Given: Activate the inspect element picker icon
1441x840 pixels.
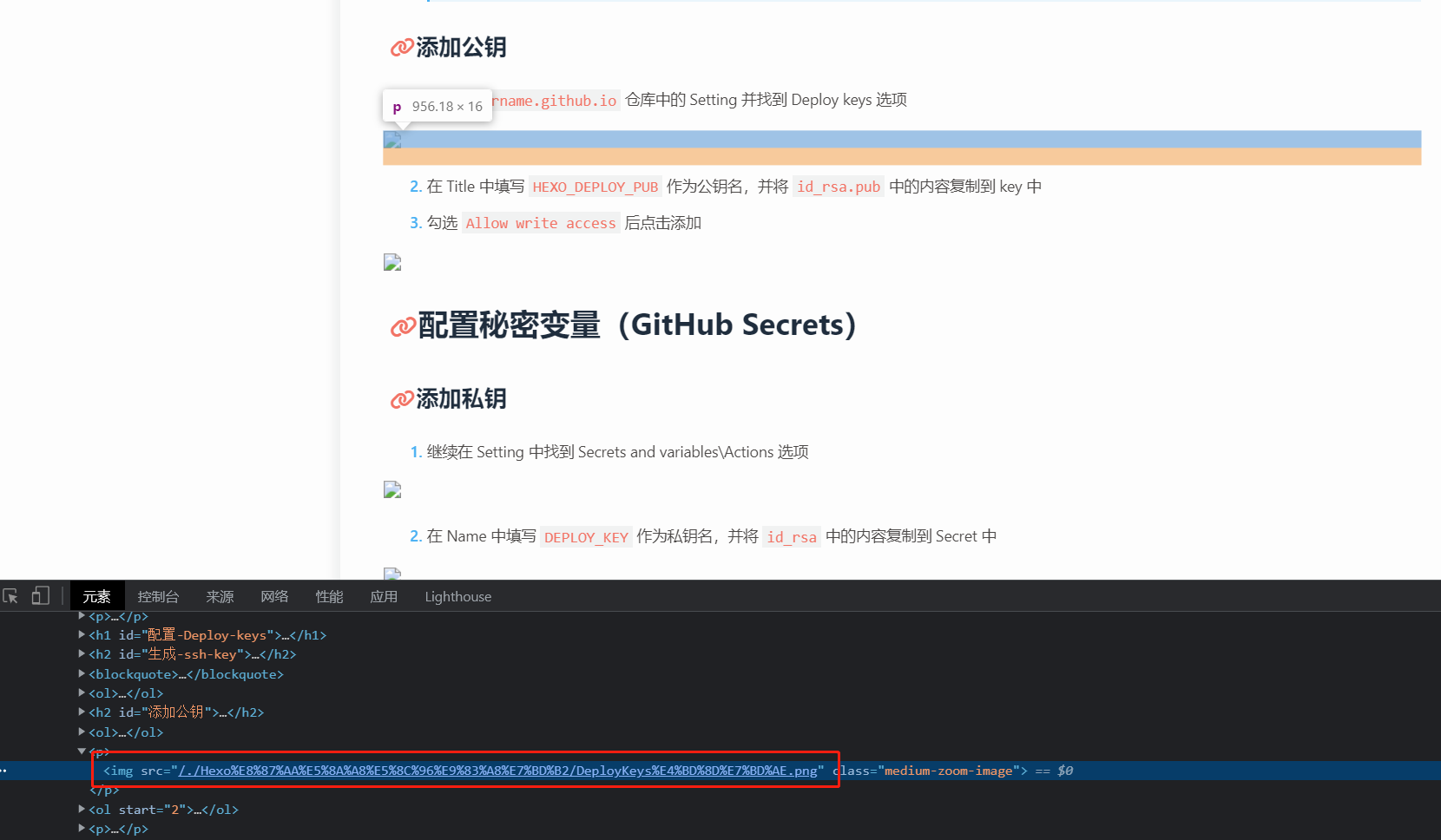Looking at the screenshot, I should coord(10,595).
